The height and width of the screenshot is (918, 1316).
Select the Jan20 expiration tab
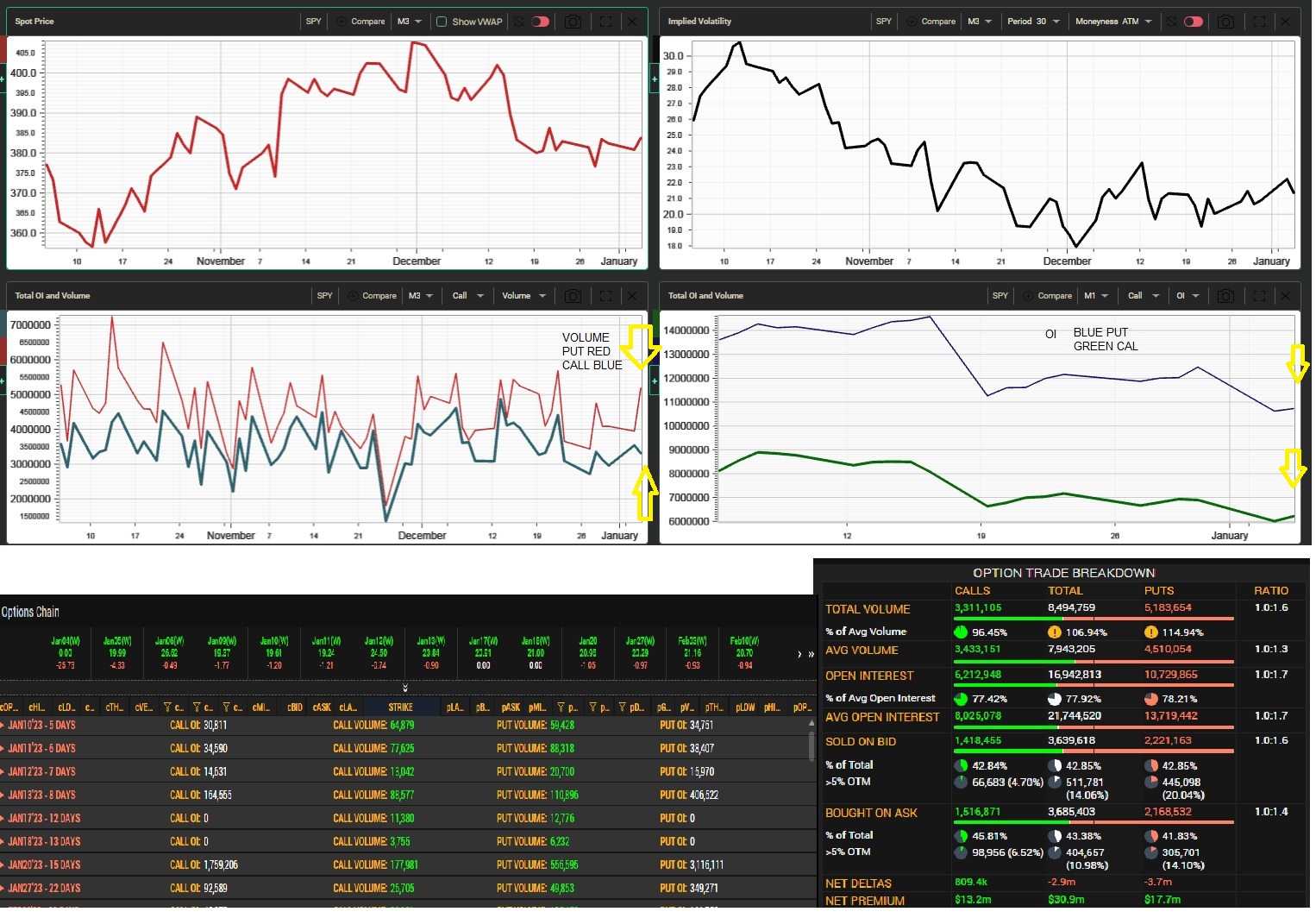pyautogui.click(x=587, y=652)
